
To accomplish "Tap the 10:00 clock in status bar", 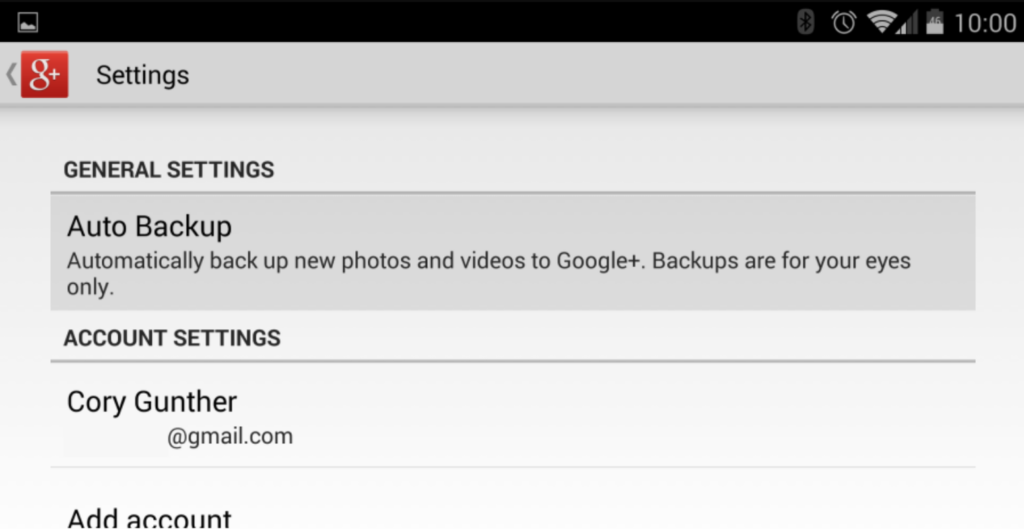I will (x=985, y=23).
